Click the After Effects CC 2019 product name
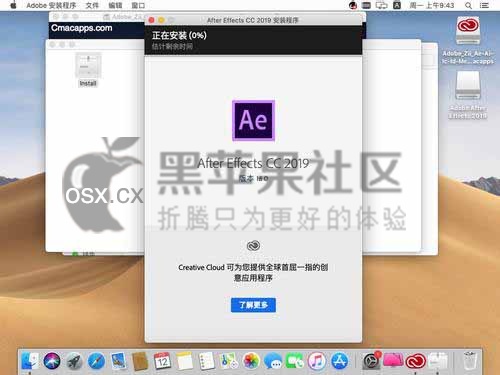The width and height of the screenshot is (500, 375). [253, 163]
